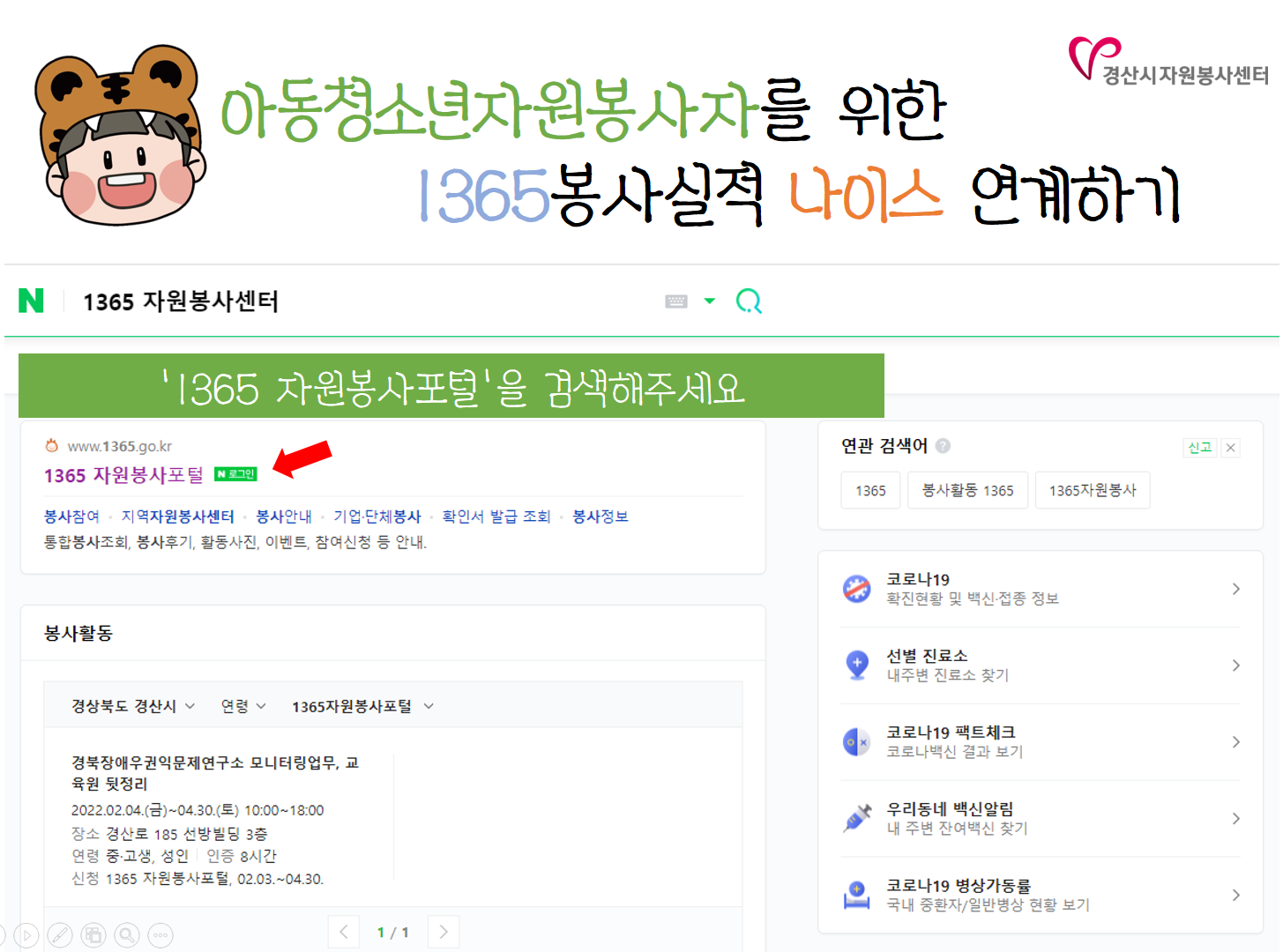Click the zoom magnifier presentation control
This screenshot has height=952, width=1283.
(127, 934)
